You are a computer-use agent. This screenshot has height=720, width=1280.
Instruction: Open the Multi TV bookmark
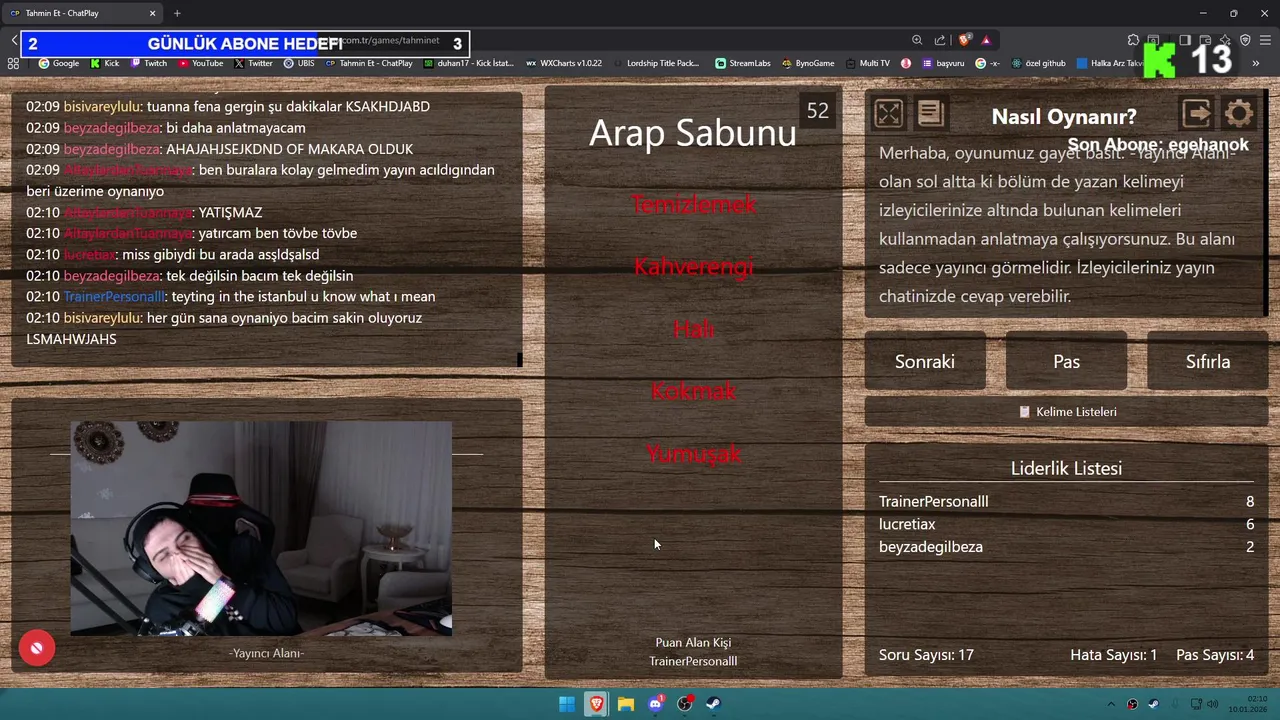coord(867,63)
